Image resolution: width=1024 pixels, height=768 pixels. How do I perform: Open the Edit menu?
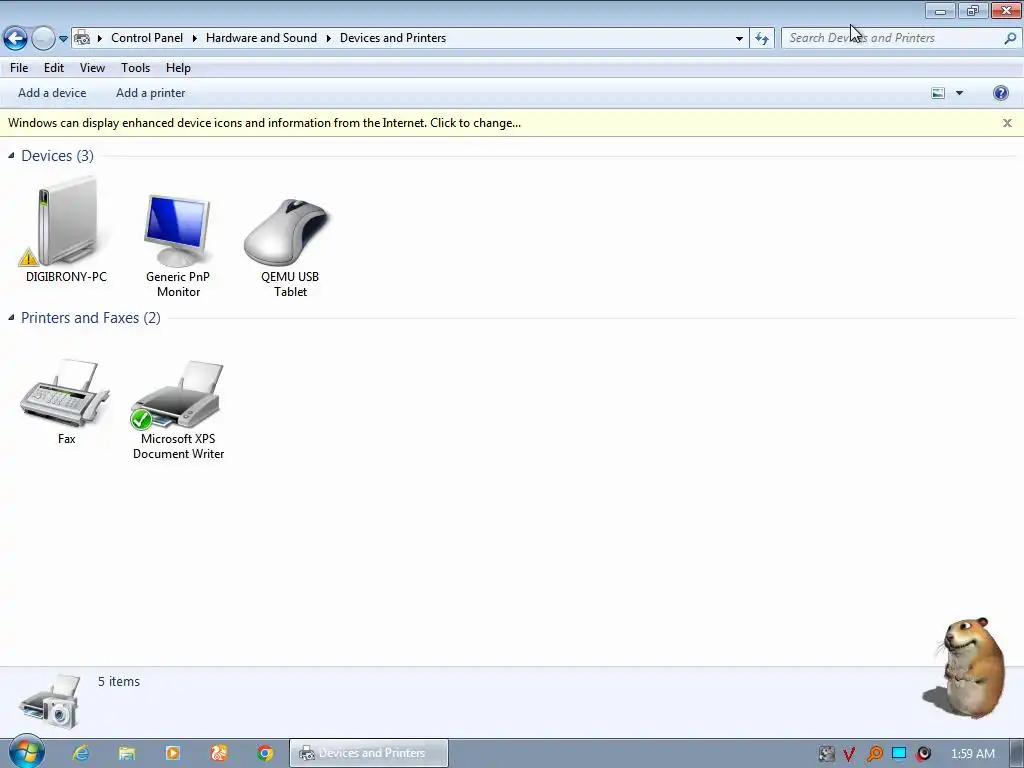(54, 68)
